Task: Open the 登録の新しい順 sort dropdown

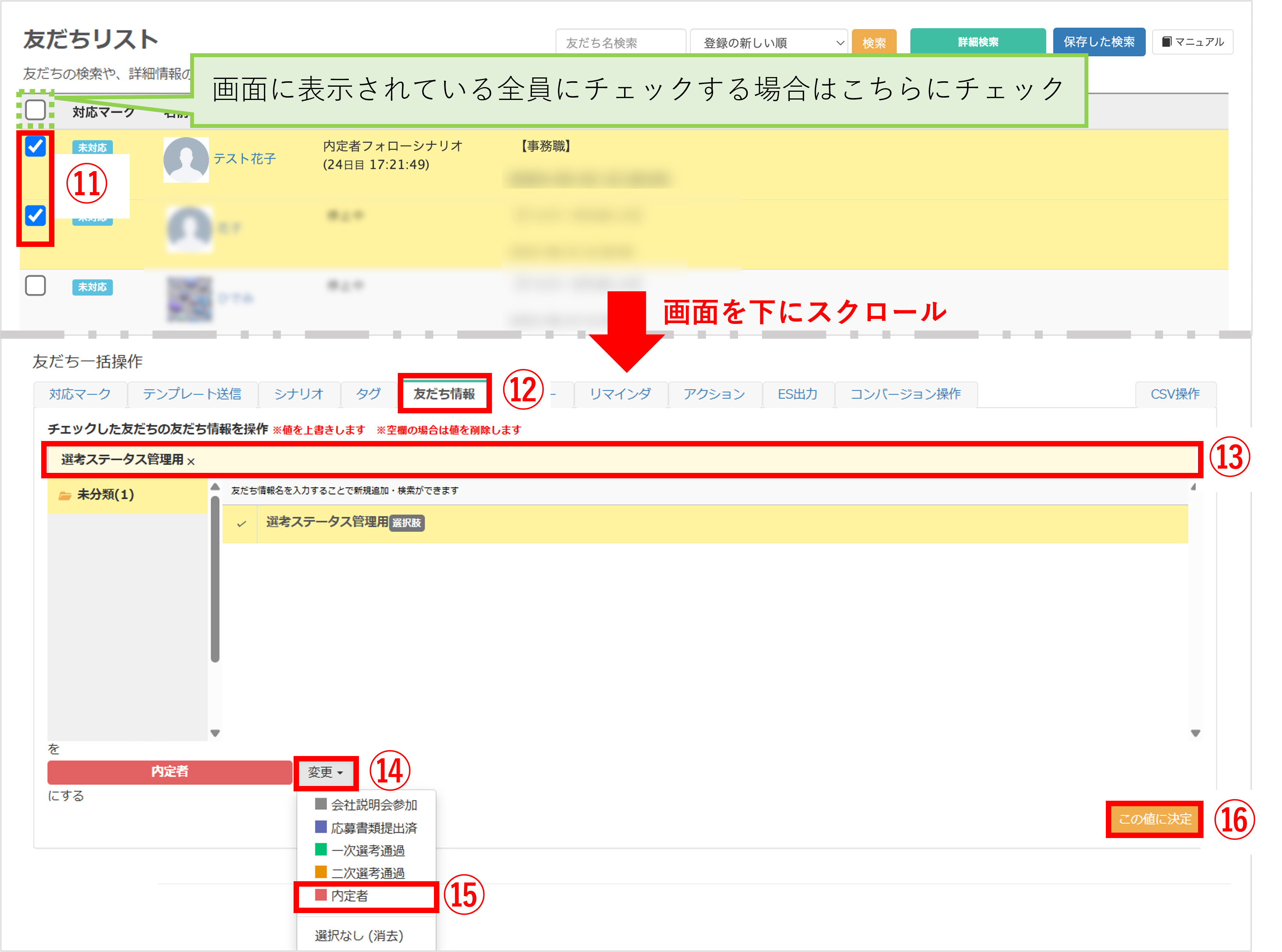Action: tap(769, 43)
